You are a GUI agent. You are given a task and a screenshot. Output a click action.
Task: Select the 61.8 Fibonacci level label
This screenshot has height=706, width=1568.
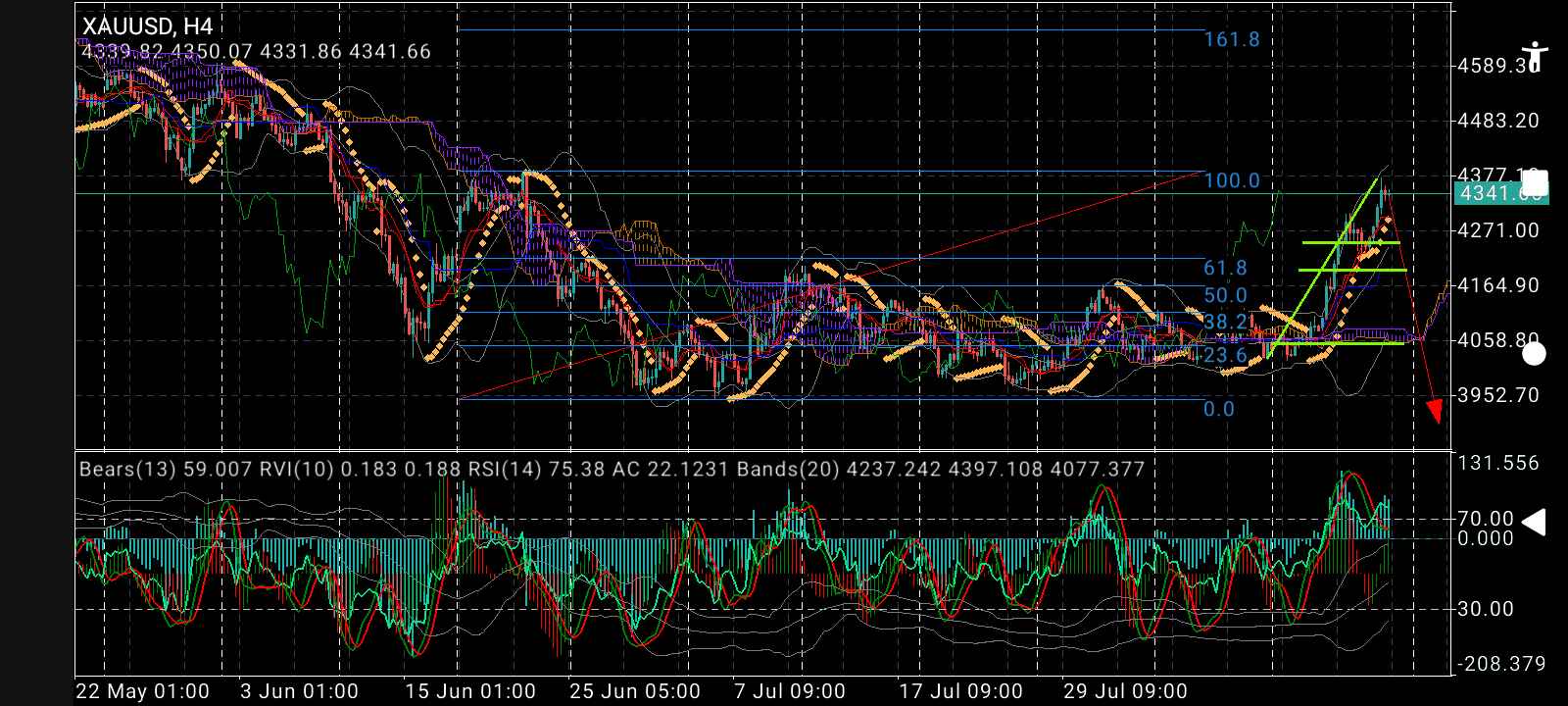point(1226,268)
